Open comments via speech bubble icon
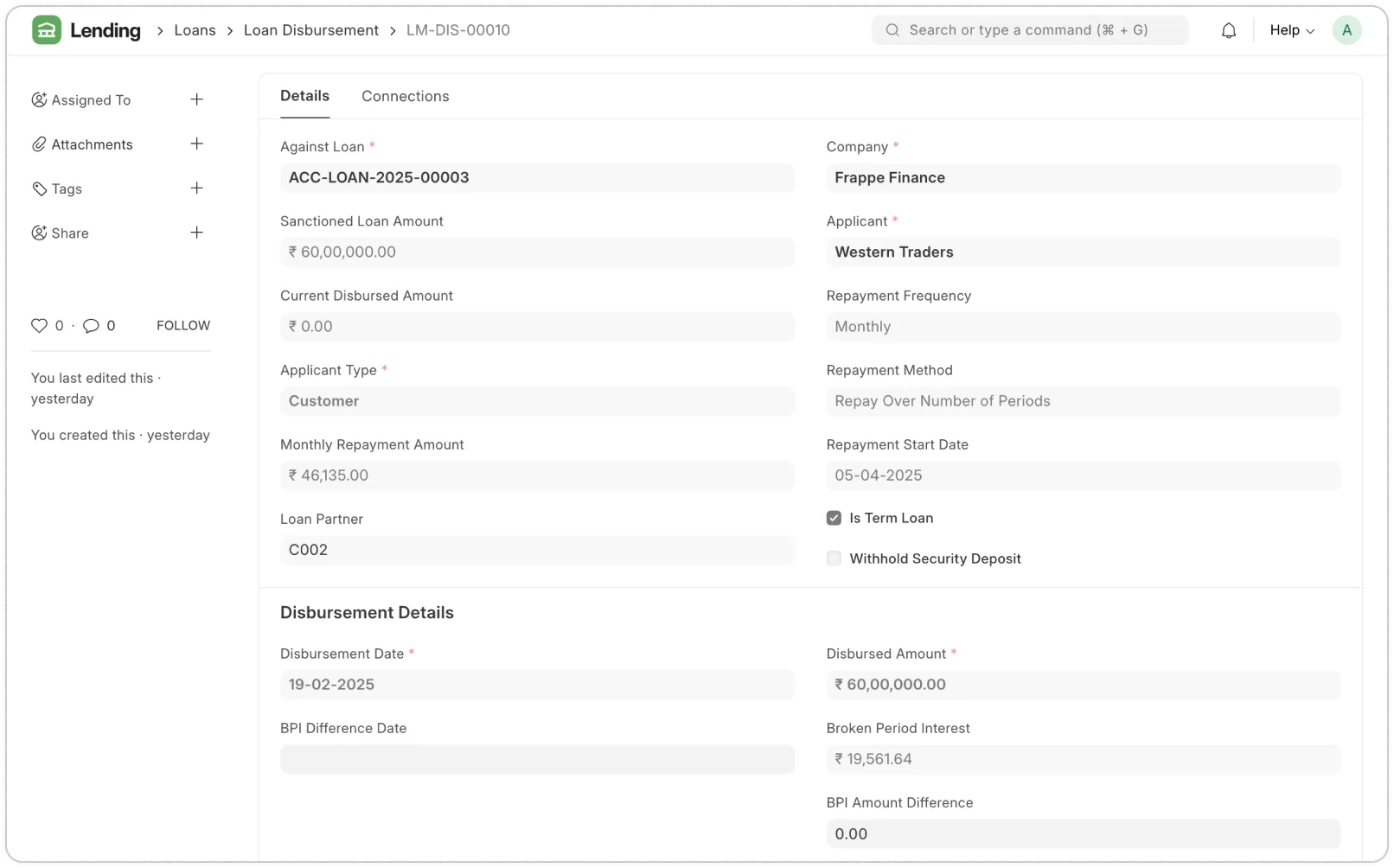Viewport: 1394px width, 868px height. (x=91, y=326)
